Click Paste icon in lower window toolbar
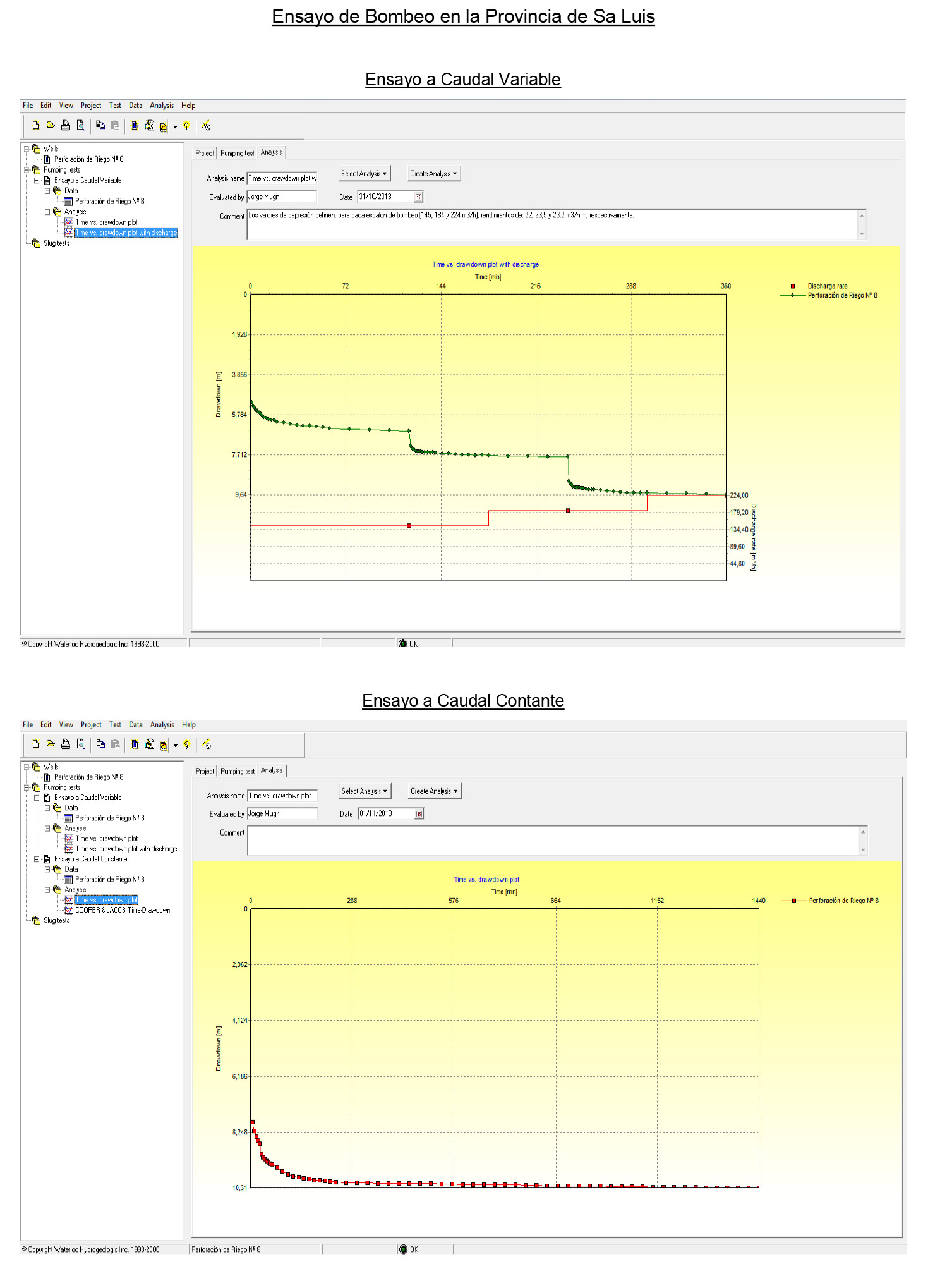 [115, 744]
